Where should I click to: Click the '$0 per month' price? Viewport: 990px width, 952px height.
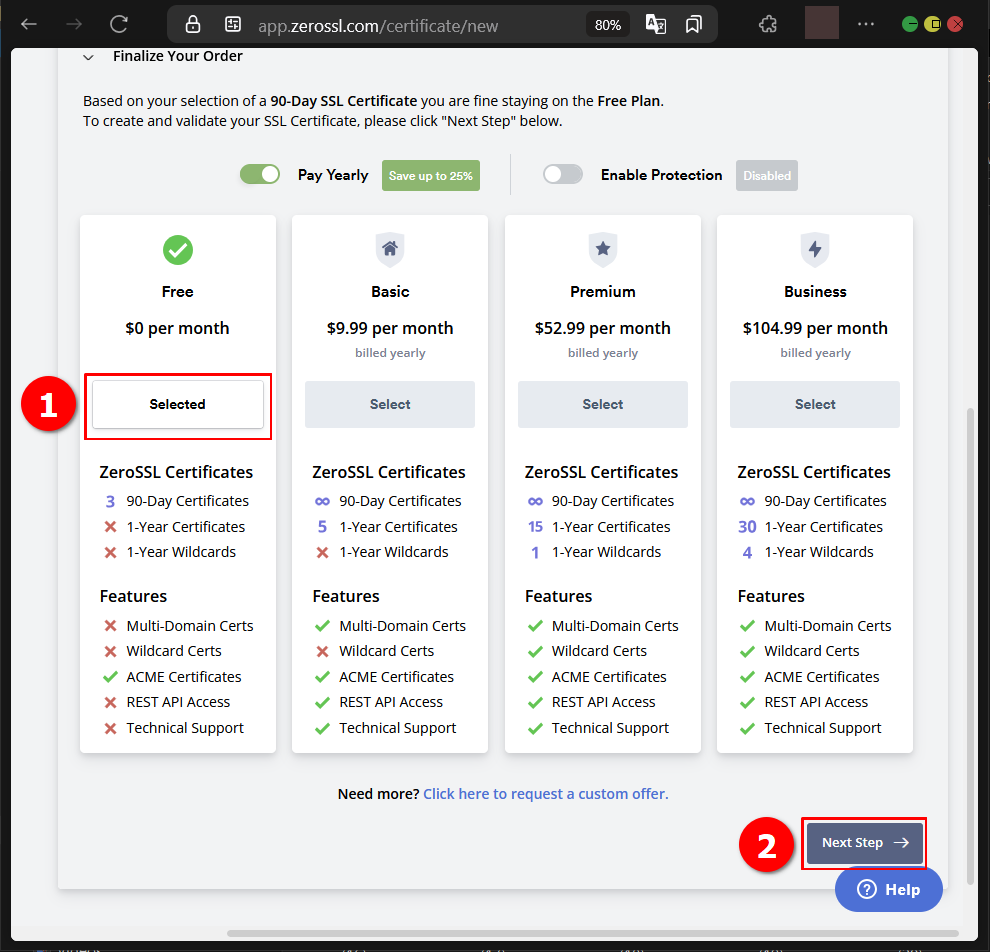point(177,328)
